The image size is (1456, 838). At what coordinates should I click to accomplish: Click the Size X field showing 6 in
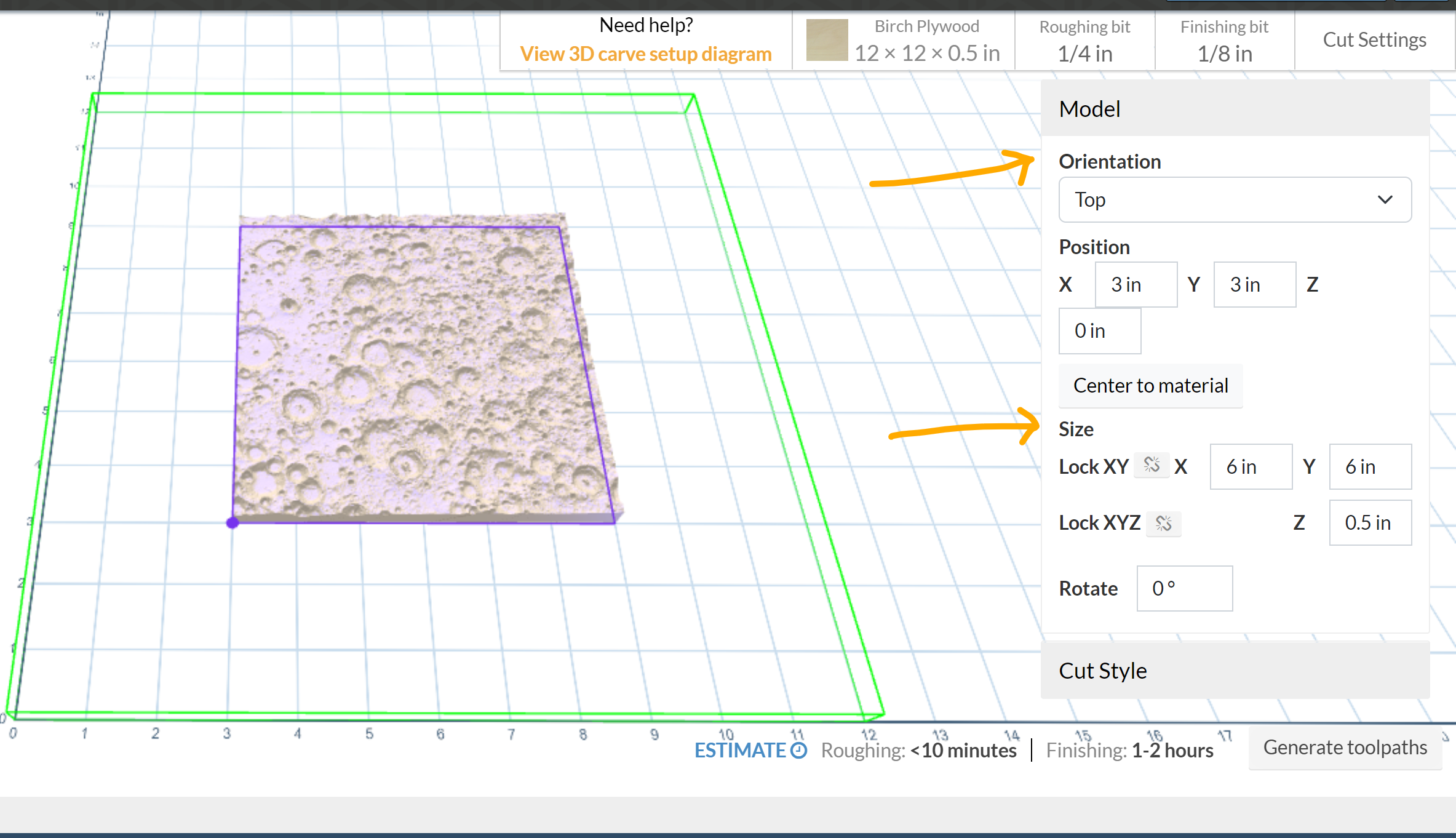click(x=1251, y=466)
